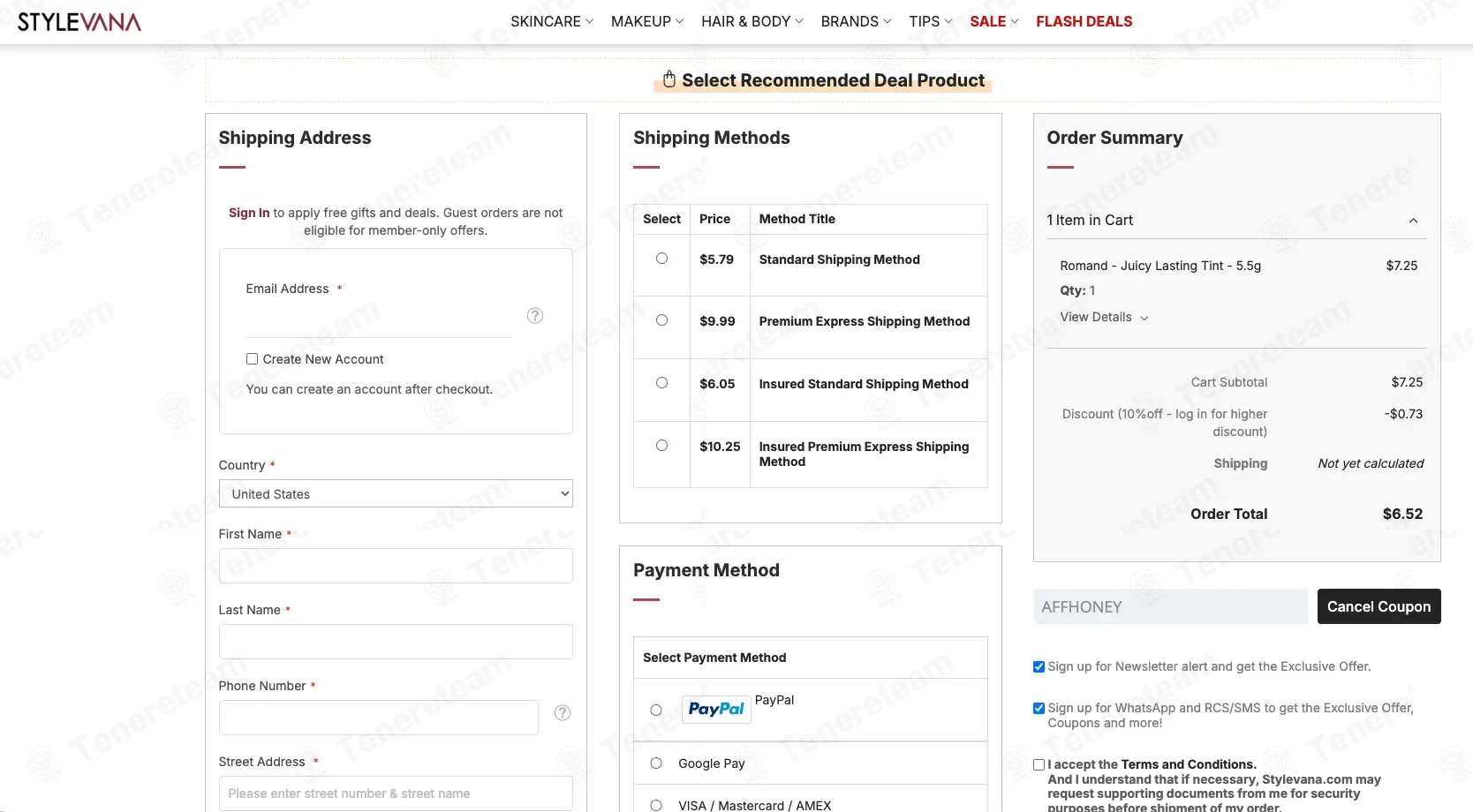Image resolution: width=1473 pixels, height=812 pixels.
Task: Click the $9.99 shipping price
Action: [717, 321]
